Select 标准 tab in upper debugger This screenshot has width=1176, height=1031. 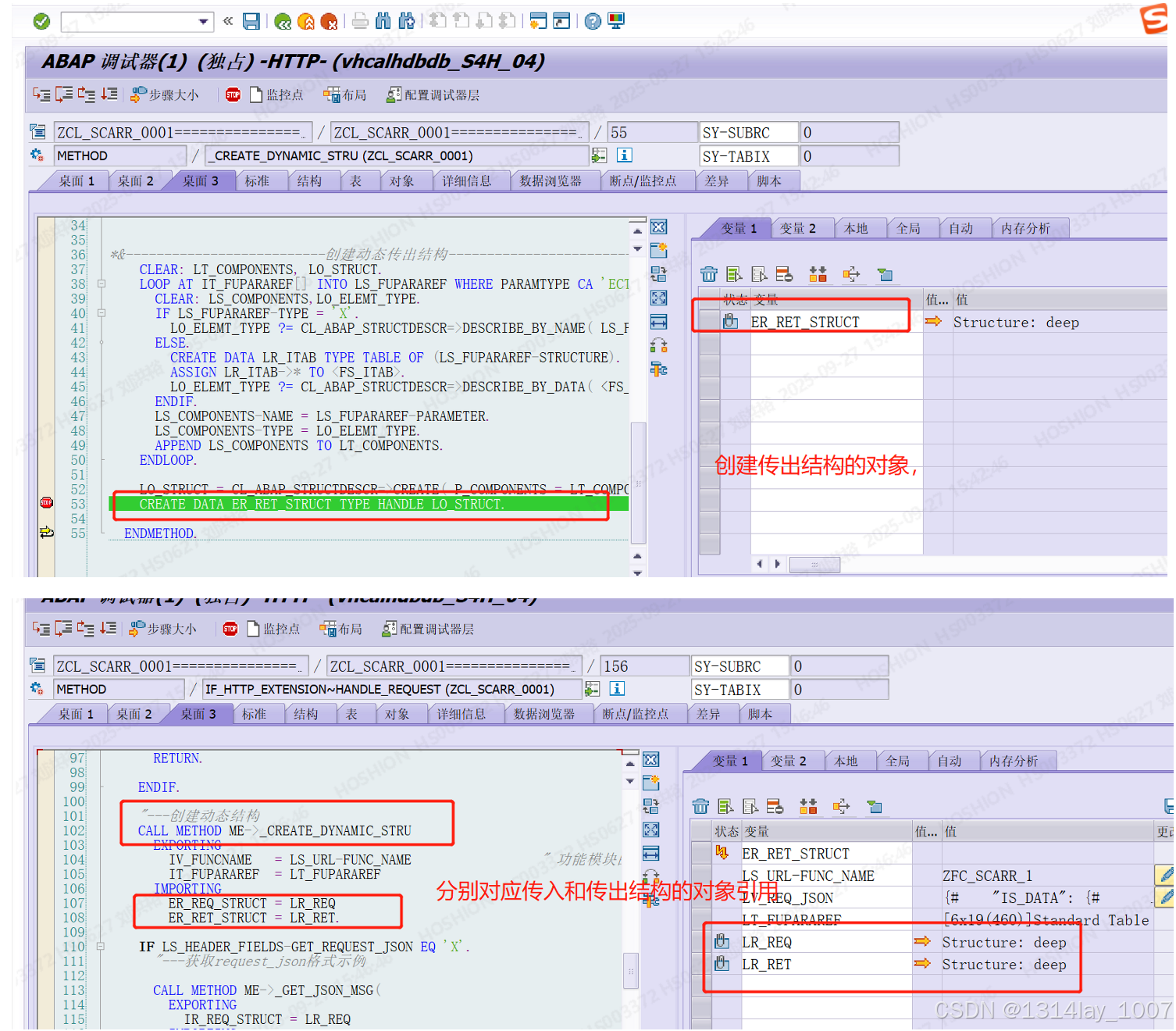[x=257, y=181]
